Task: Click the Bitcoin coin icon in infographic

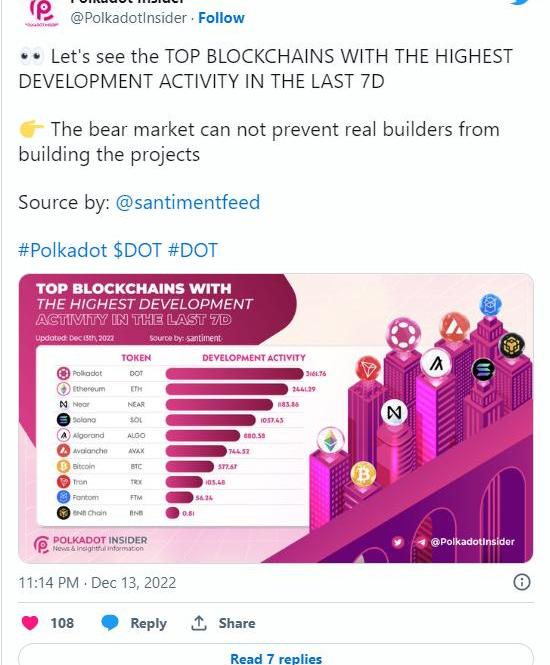Action: click(x=363, y=474)
